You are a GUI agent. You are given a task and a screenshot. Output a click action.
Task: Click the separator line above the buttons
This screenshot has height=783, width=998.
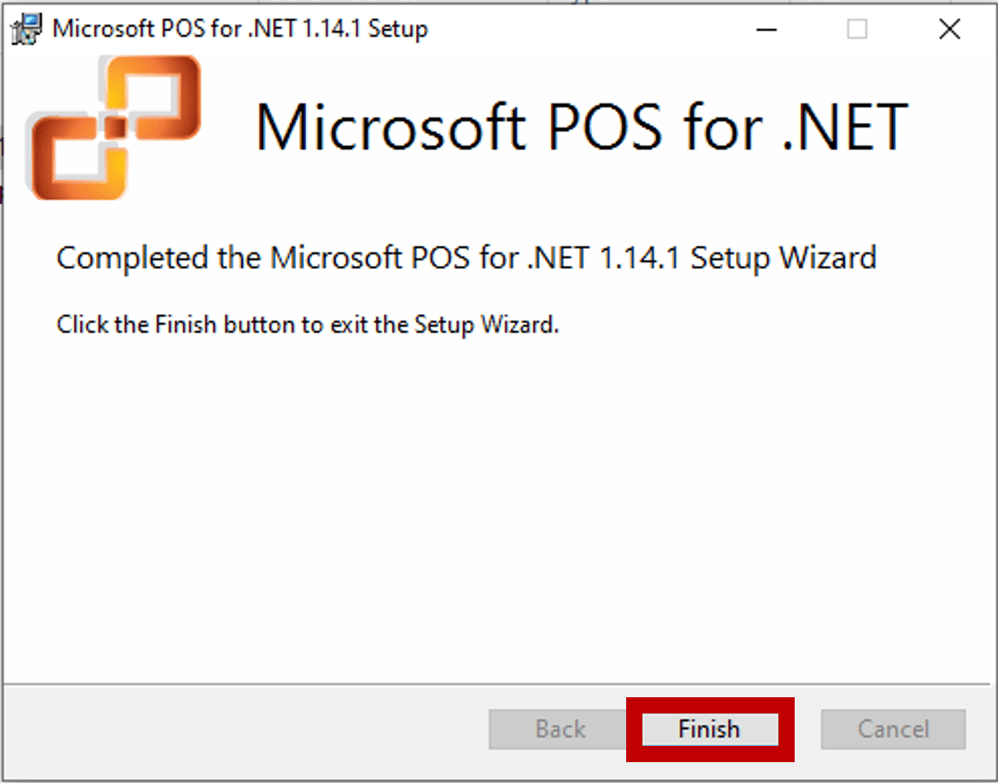(x=300, y=686)
